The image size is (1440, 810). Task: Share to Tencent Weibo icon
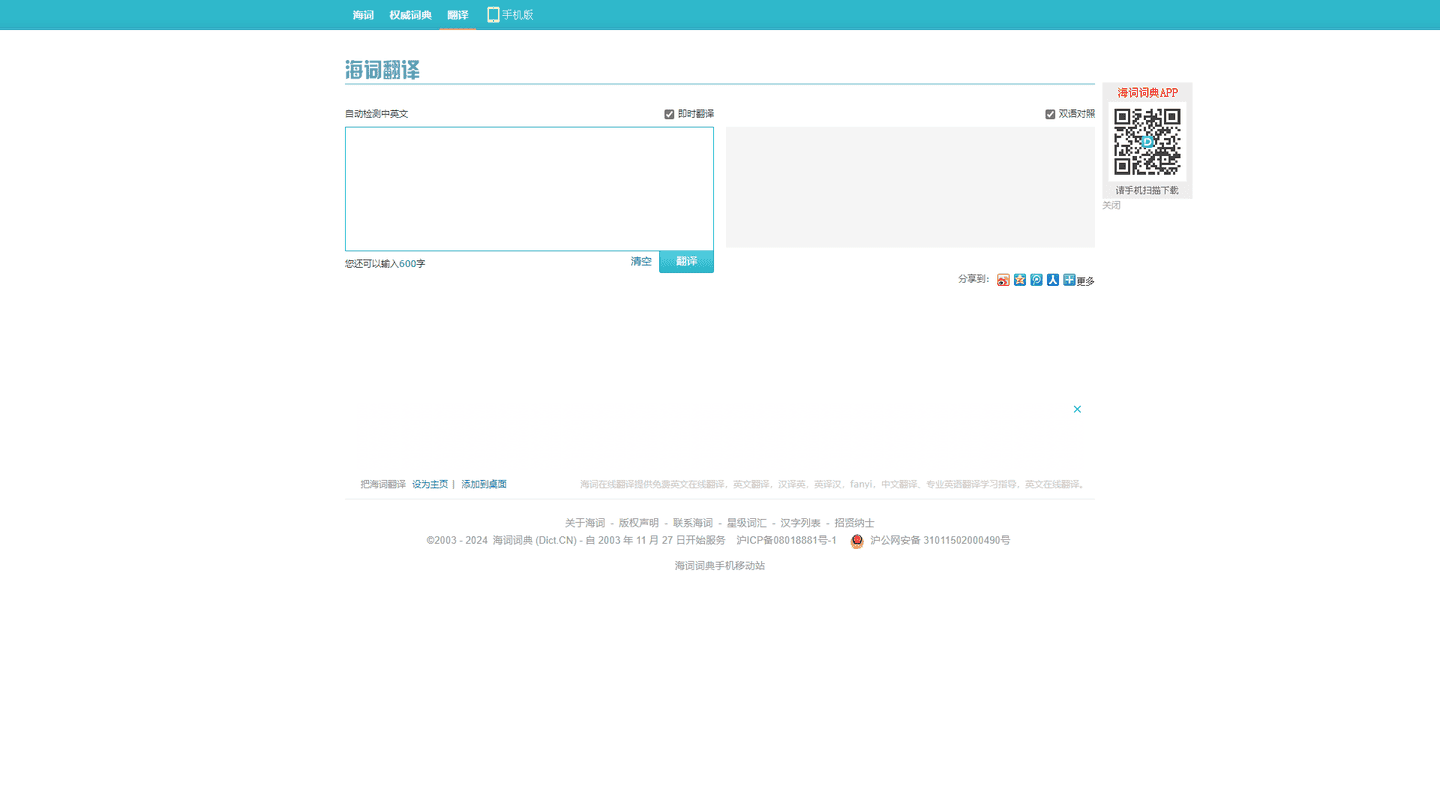(x=1036, y=280)
